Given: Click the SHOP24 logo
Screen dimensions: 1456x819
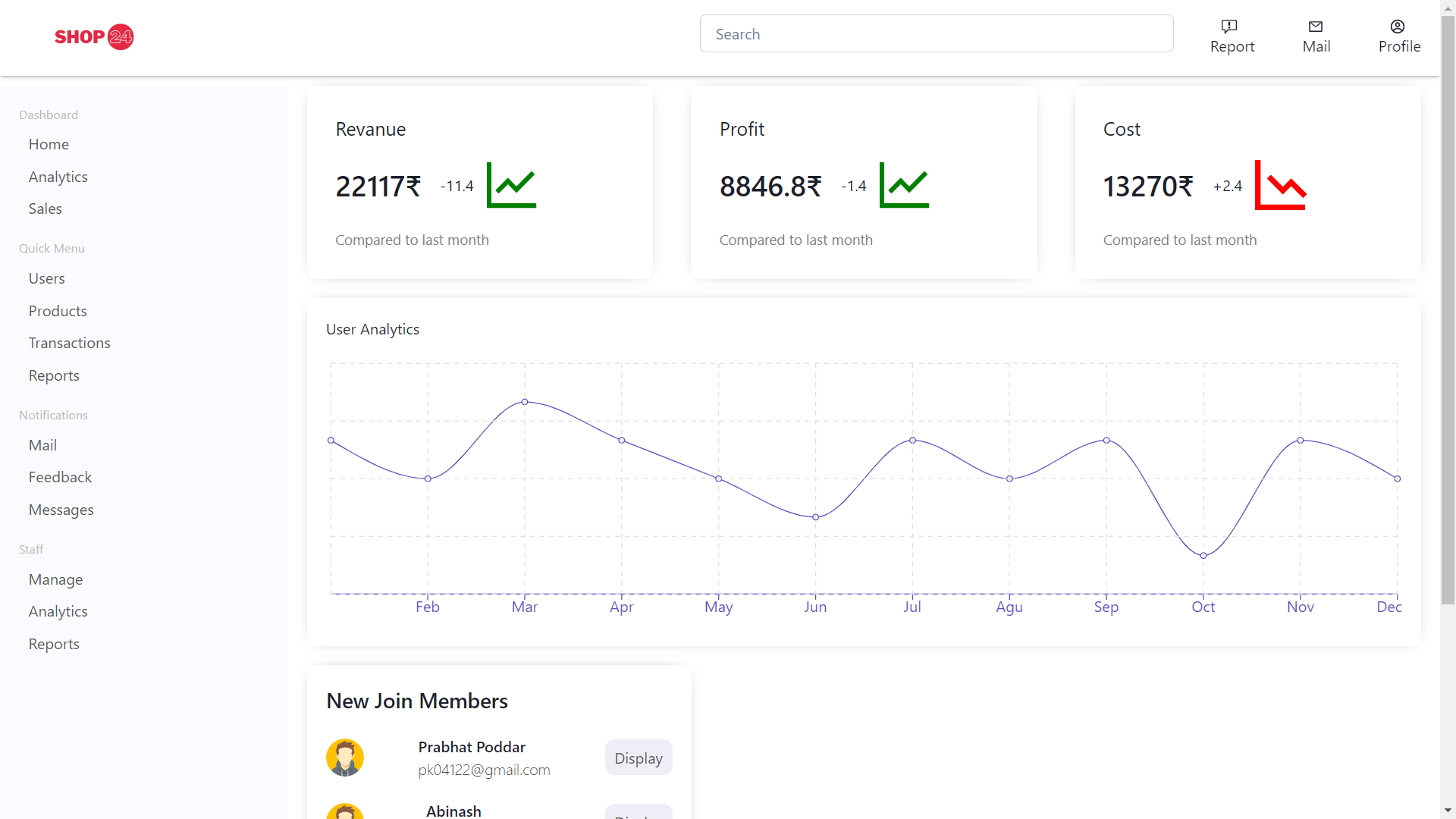Looking at the screenshot, I should coord(94,36).
